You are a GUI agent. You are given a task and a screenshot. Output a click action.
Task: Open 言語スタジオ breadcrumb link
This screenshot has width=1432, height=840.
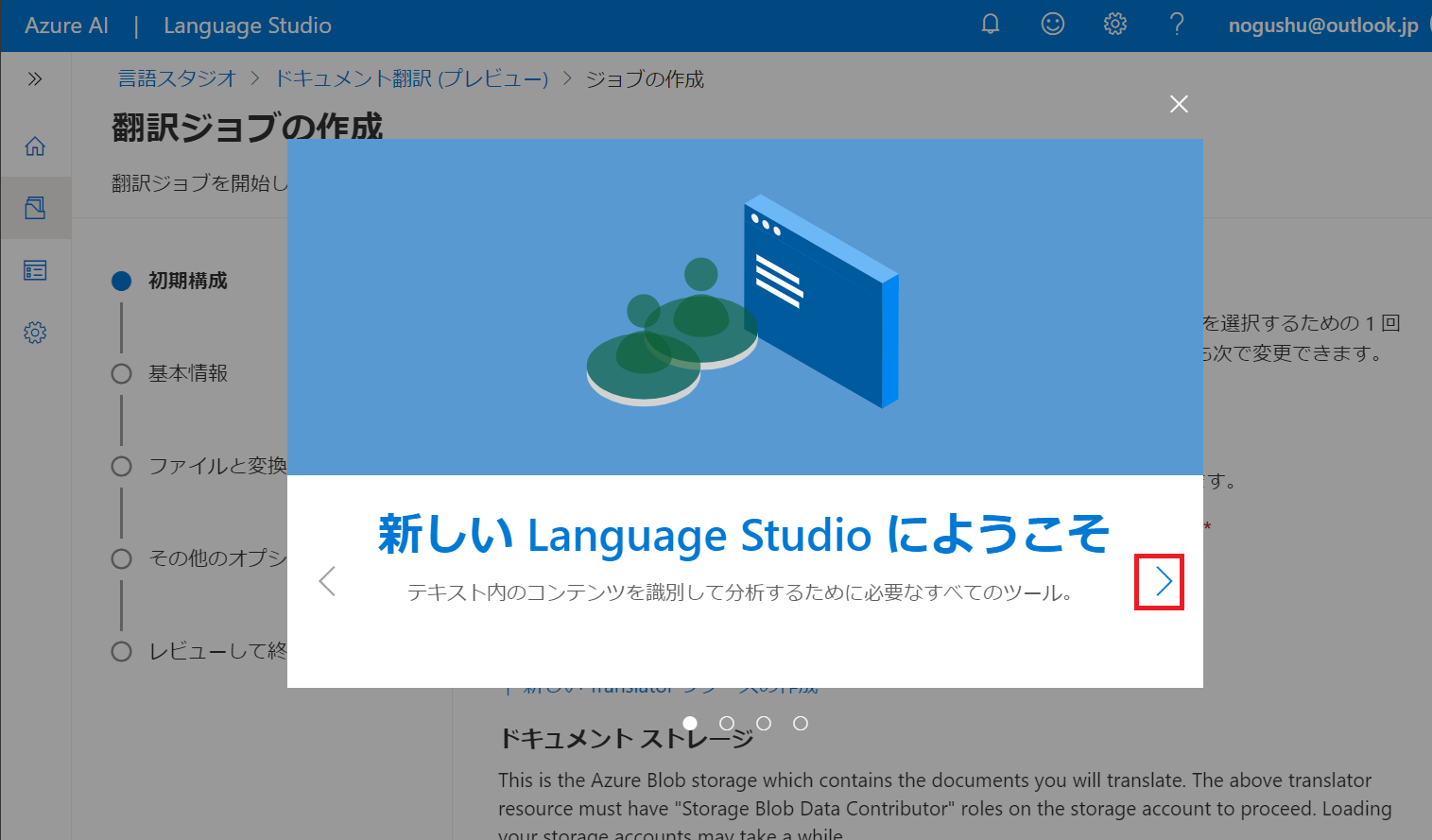coord(177,78)
